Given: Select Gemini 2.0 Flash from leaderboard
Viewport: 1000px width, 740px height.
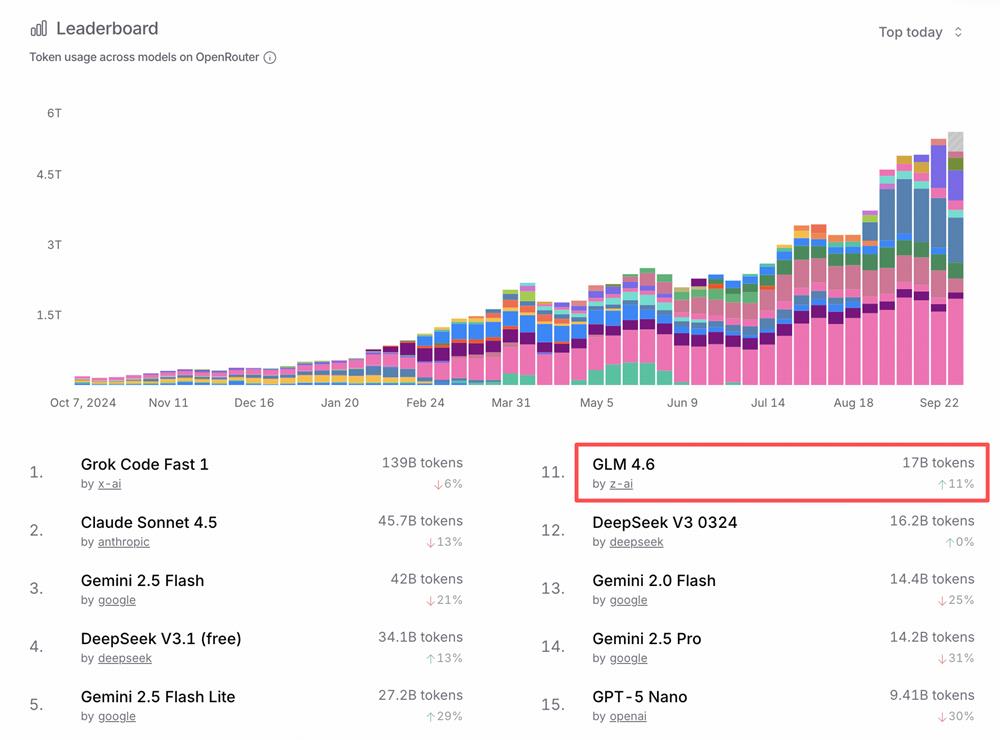Looking at the screenshot, I should click(x=654, y=580).
